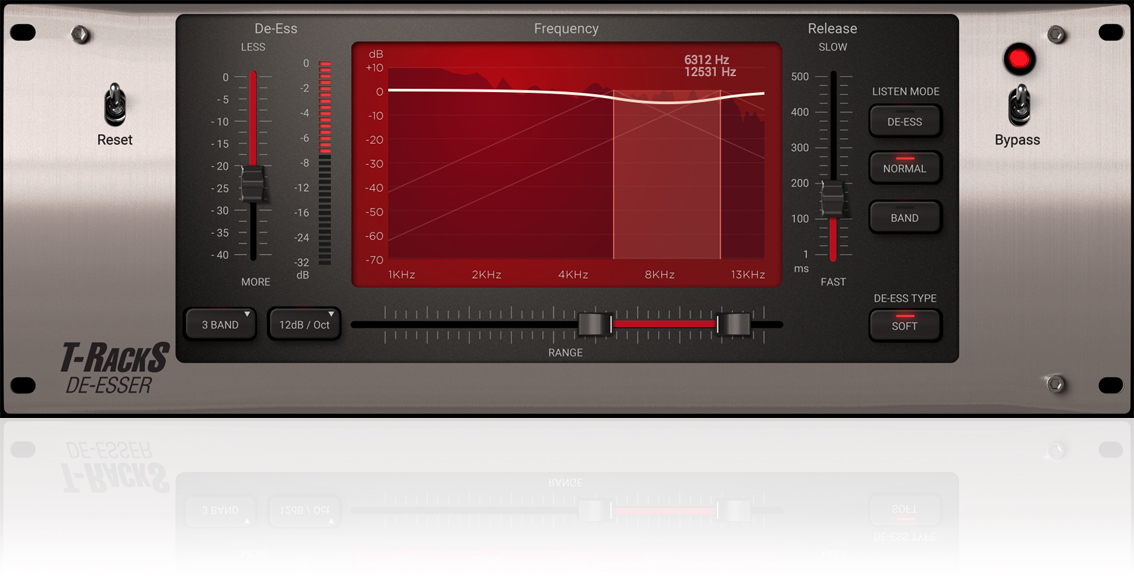Expand the 12dB / Oct slope dropdown
This screenshot has width=1134, height=580.
[305, 325]
